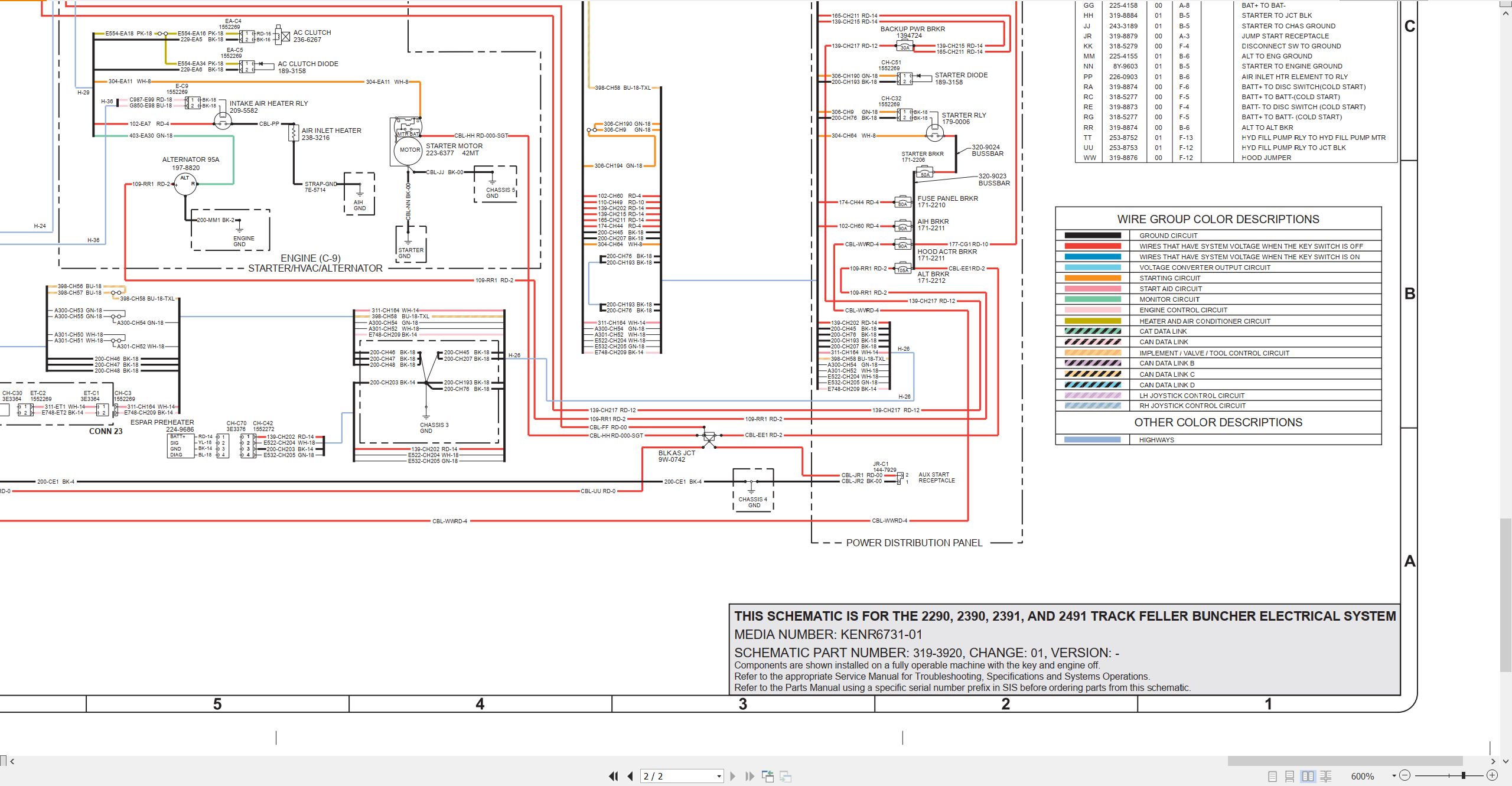Click the CAN DATA LINK C legend entry
Viewport: 1512px width, 786px height.
pyautogui.click(x=1166, y=374)
